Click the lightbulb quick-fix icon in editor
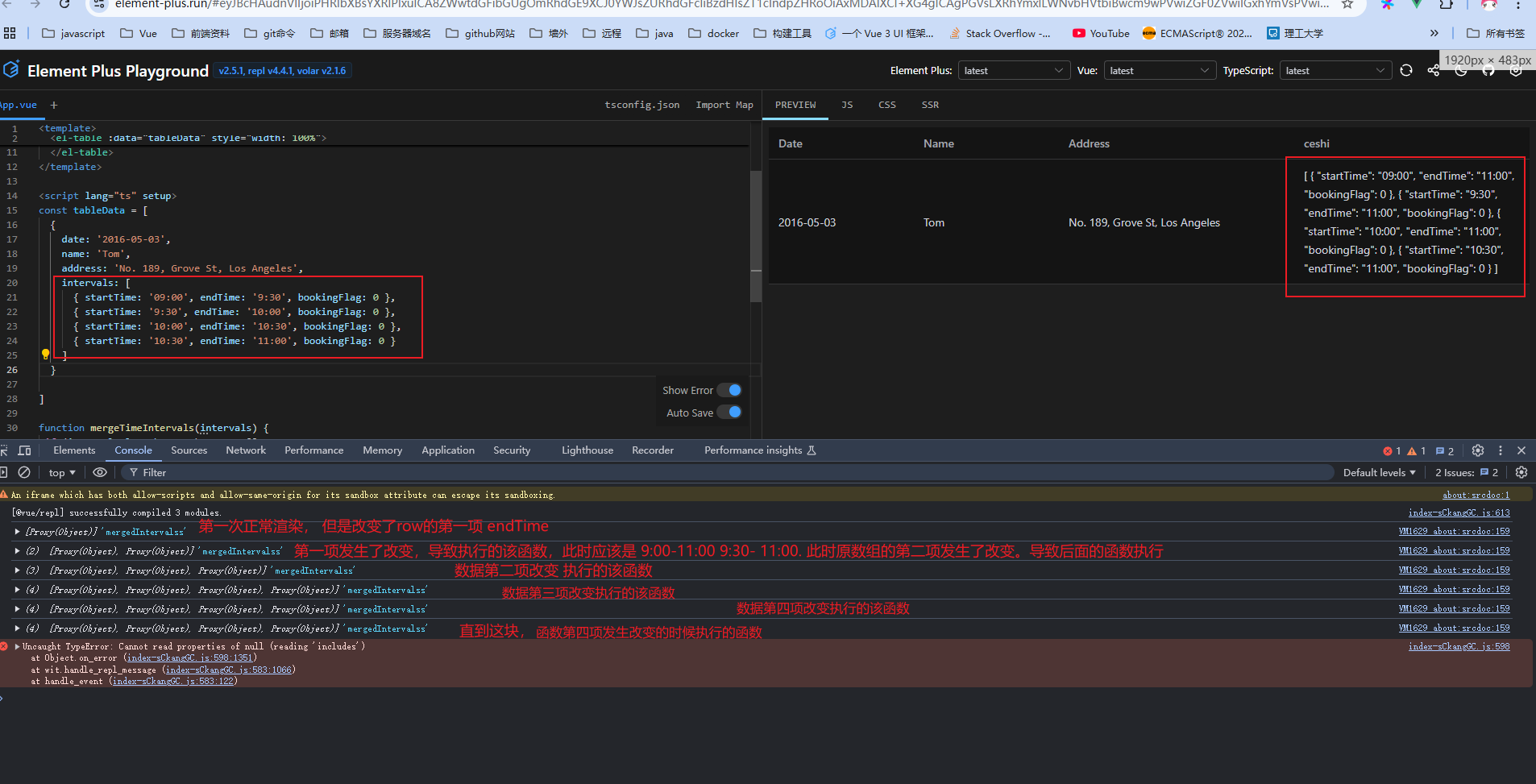The height and width of the screenshot is (784, 1536). pos(46,355)
